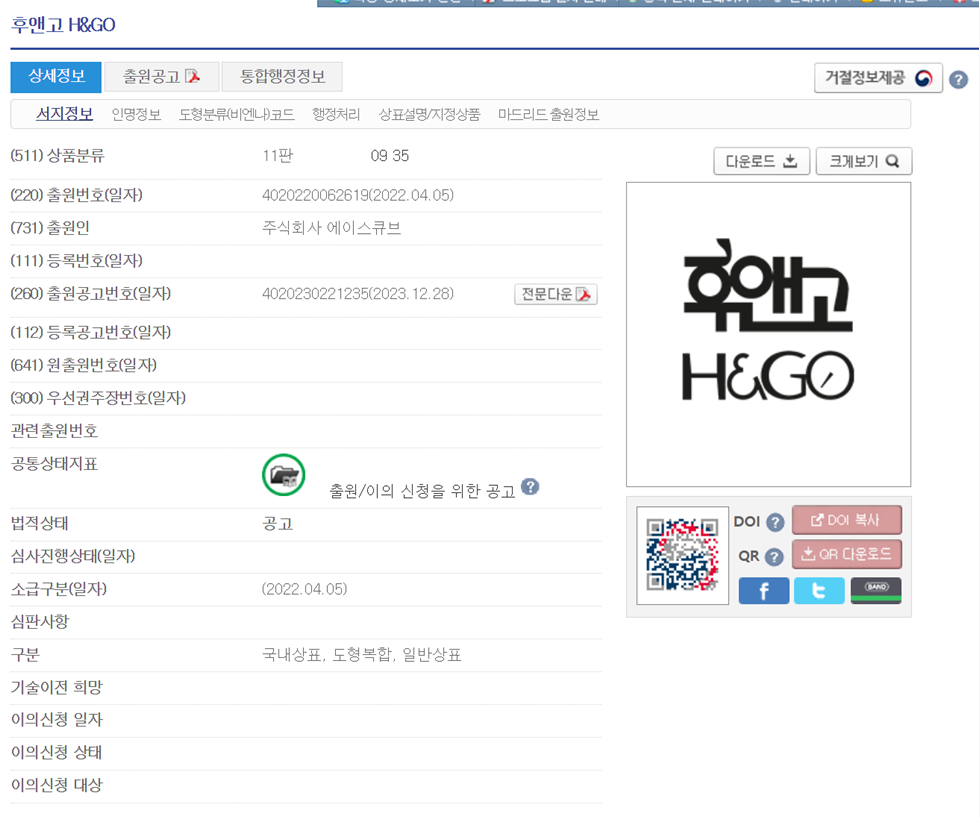Select 마드리드 출원정보 sub-tab
The width and height of the screenshot is (980, 817).
(548, 114)
